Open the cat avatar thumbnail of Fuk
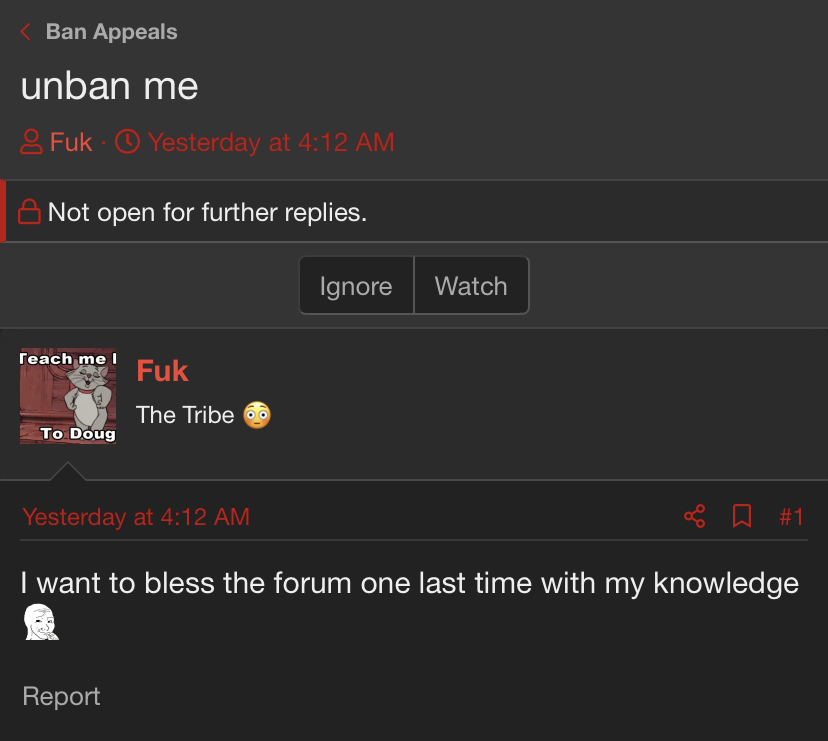The width and height of the screenshot is (828, 741). [68, 396]
